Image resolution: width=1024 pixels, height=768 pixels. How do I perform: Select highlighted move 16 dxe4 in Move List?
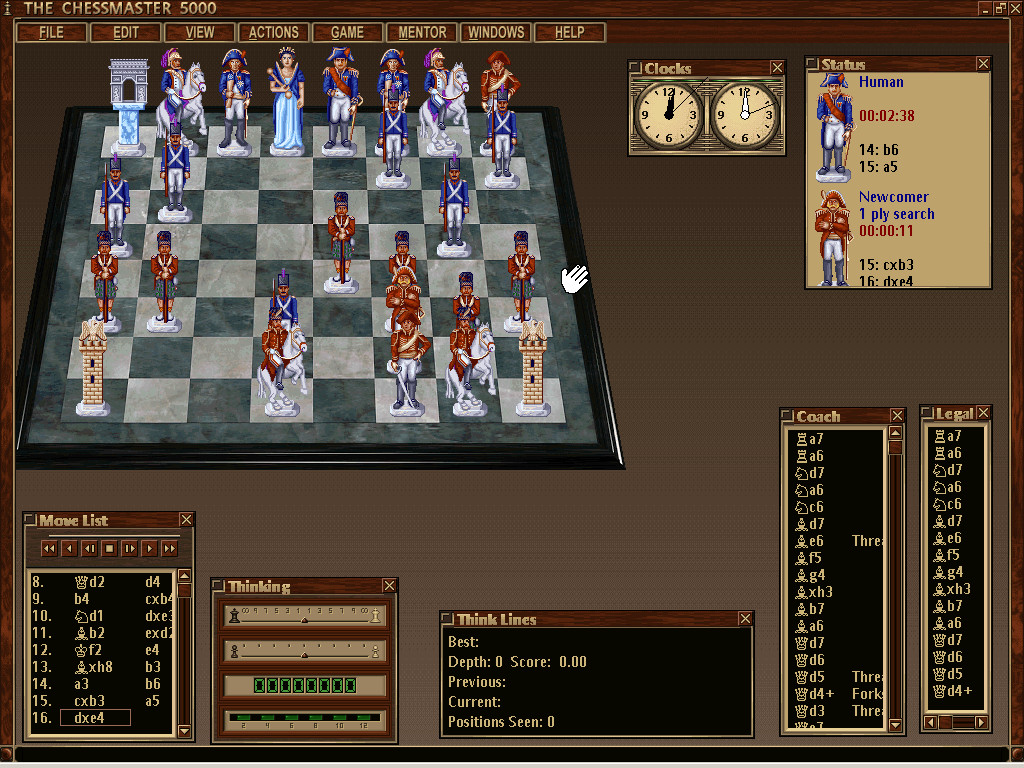click(x=95, y=718)
